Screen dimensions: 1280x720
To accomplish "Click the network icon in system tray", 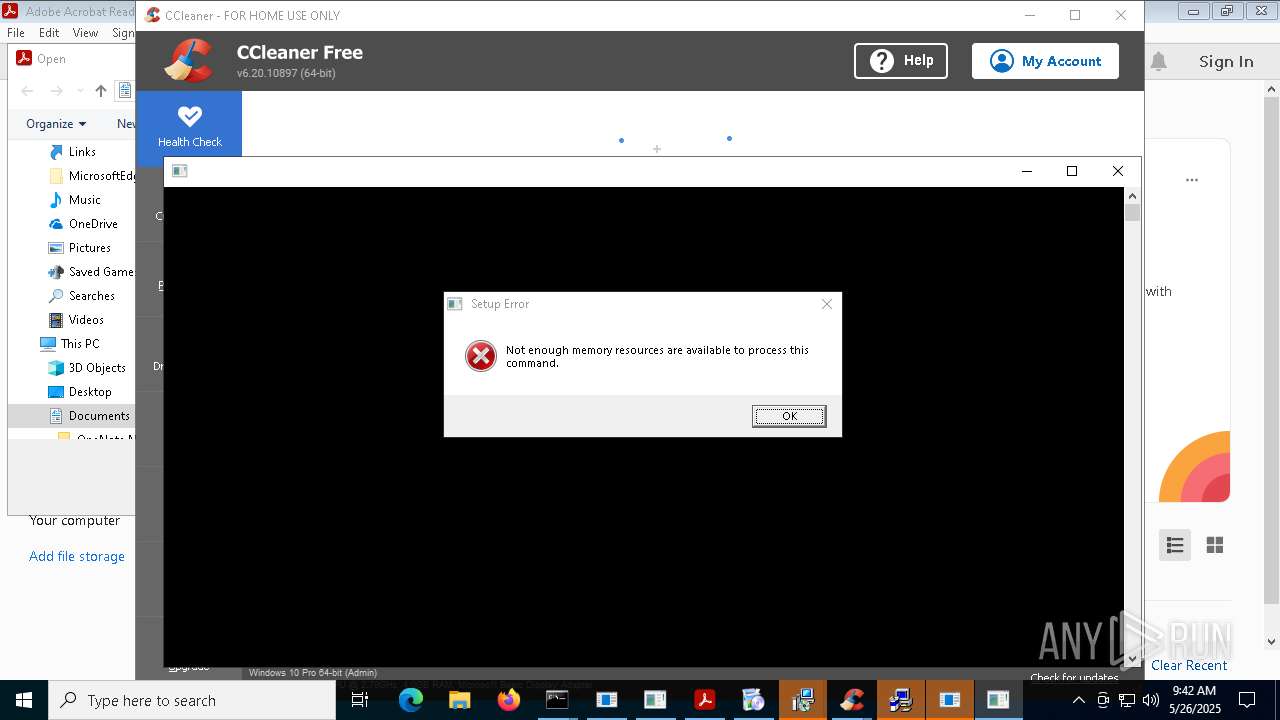I will [1126, 700].
